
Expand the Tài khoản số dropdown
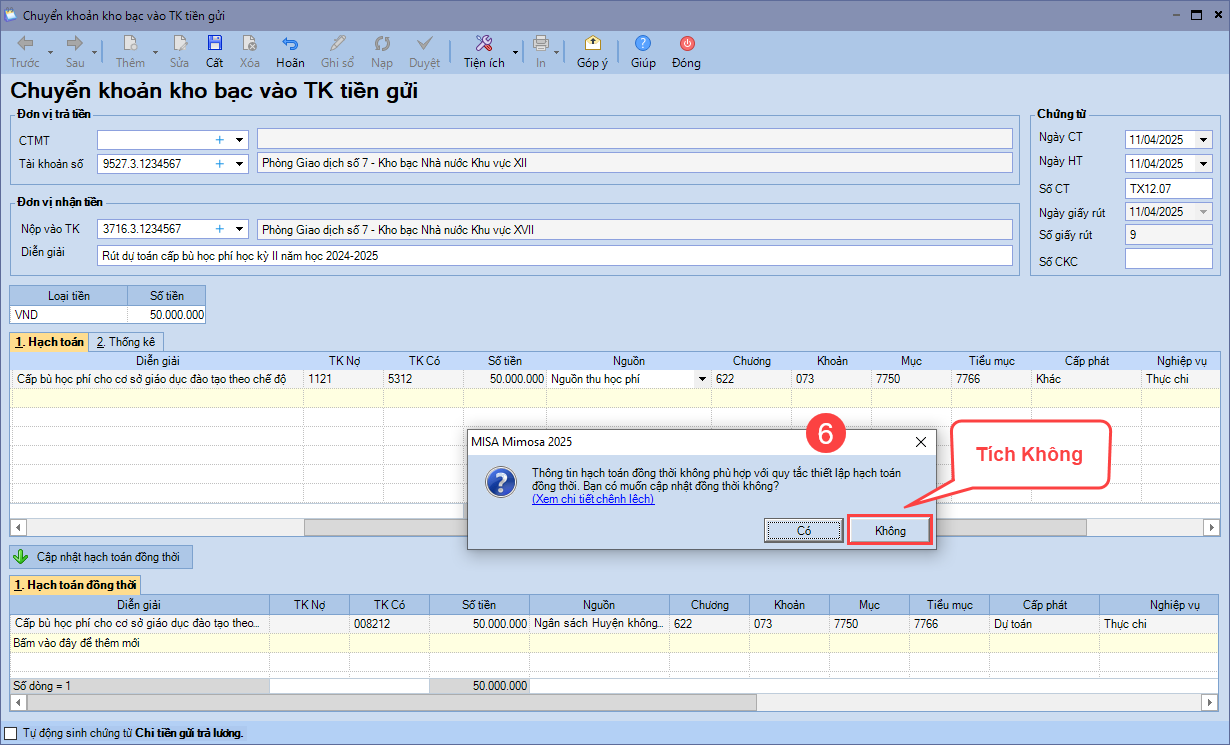tap(239, 164)
